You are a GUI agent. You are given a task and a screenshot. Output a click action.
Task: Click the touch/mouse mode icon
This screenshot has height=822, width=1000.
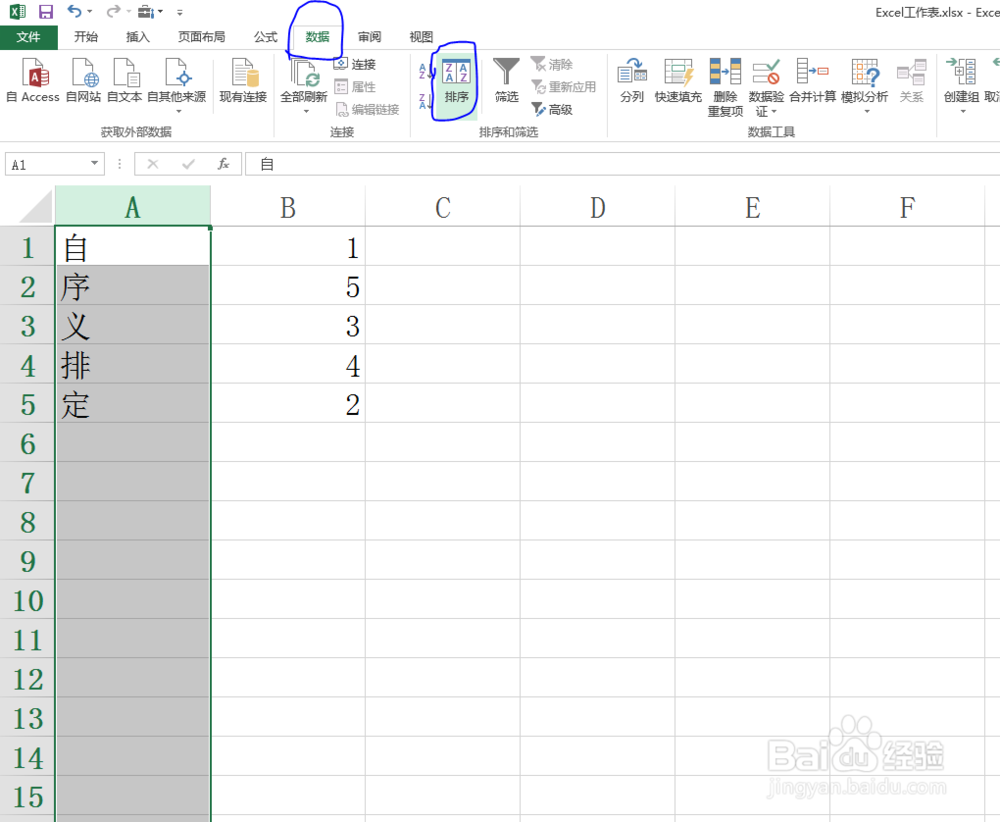[x=146, y=11]
